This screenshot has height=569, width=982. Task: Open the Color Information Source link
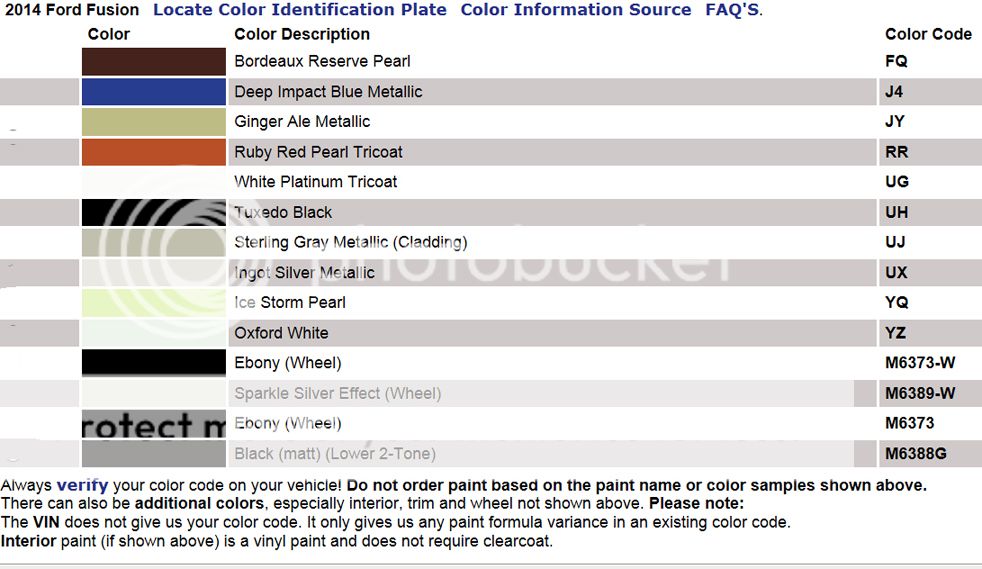(576, 10)
